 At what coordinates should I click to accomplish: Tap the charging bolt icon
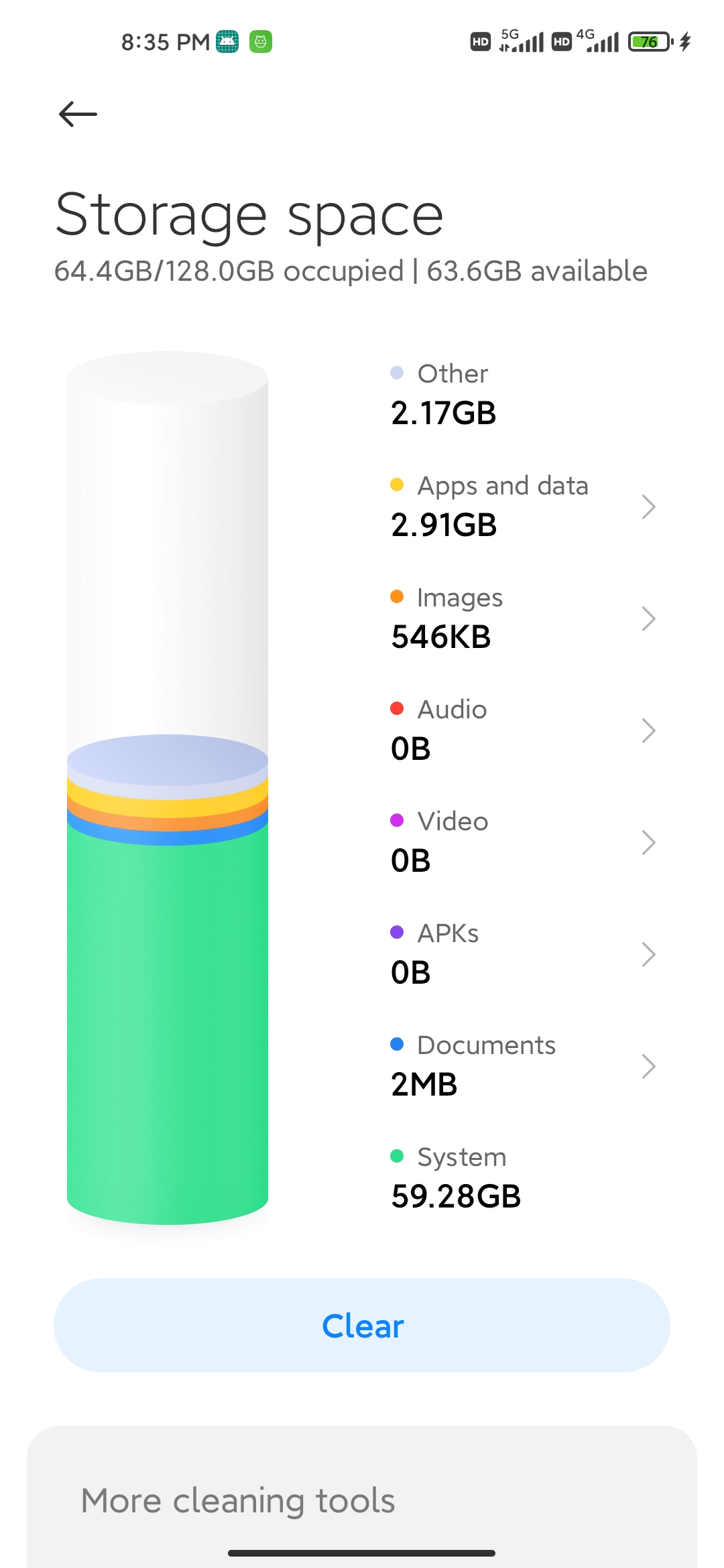tap(684, 42)
